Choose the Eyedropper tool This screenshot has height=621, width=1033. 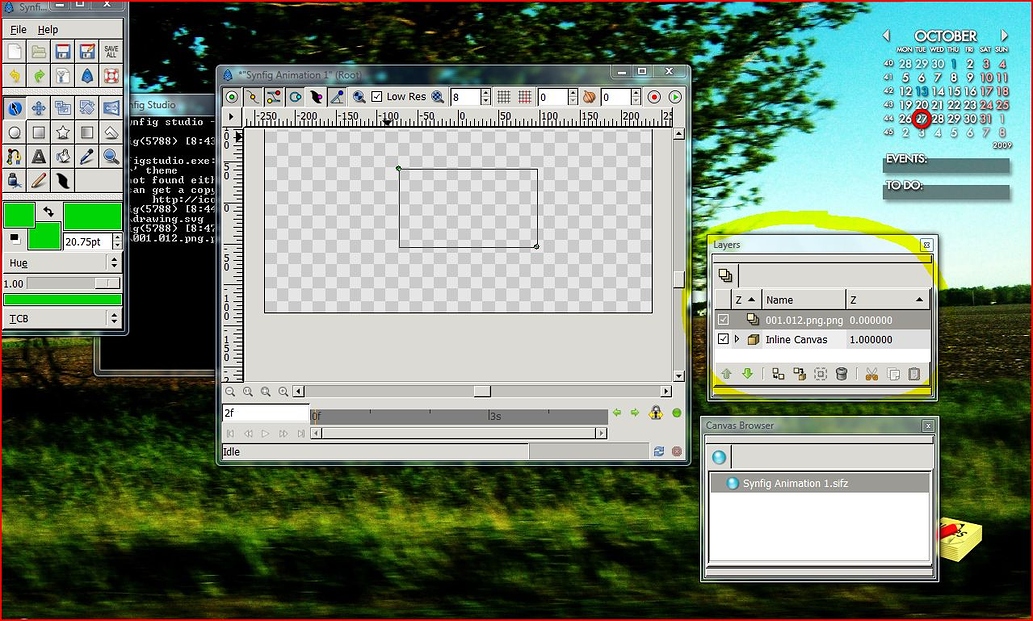pos(87,156)
